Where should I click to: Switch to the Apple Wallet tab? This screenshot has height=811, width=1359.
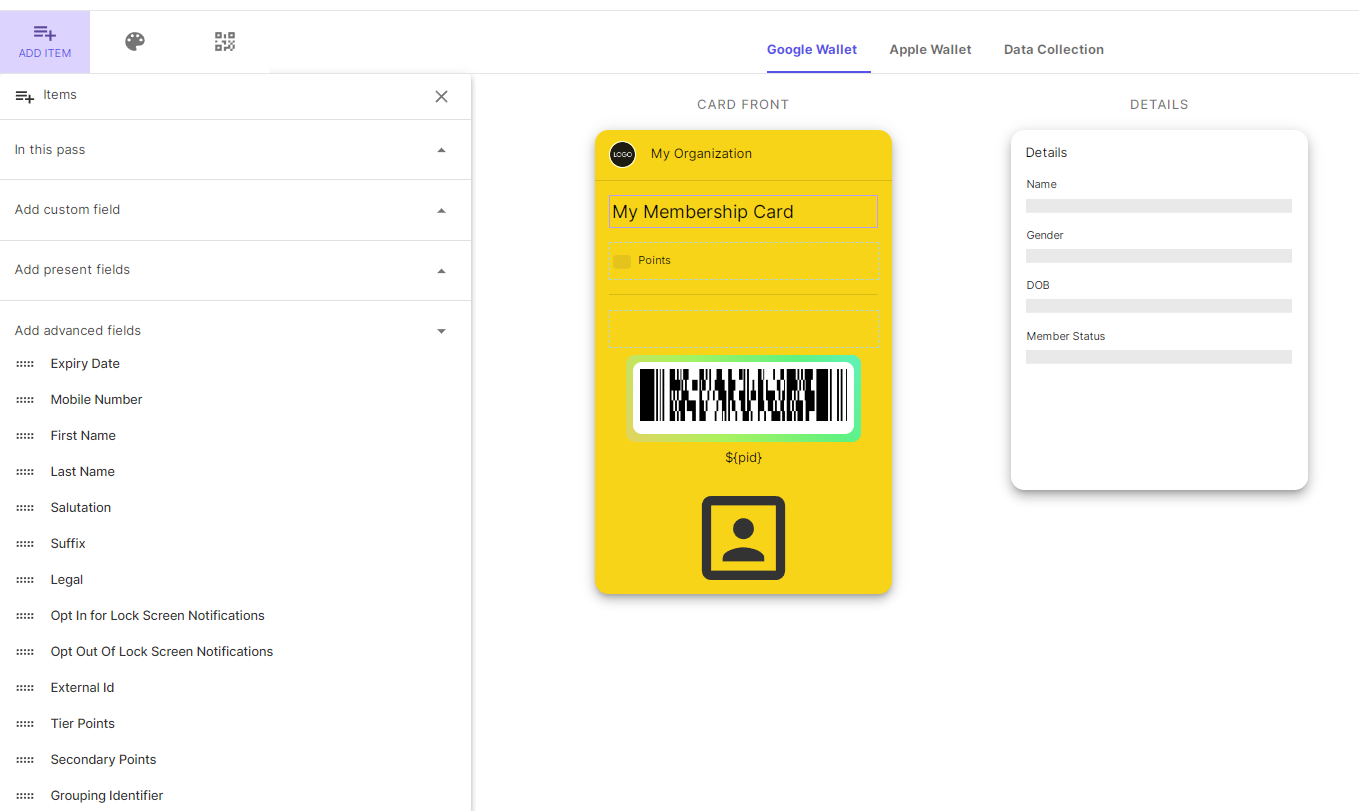tap(930, 50)
